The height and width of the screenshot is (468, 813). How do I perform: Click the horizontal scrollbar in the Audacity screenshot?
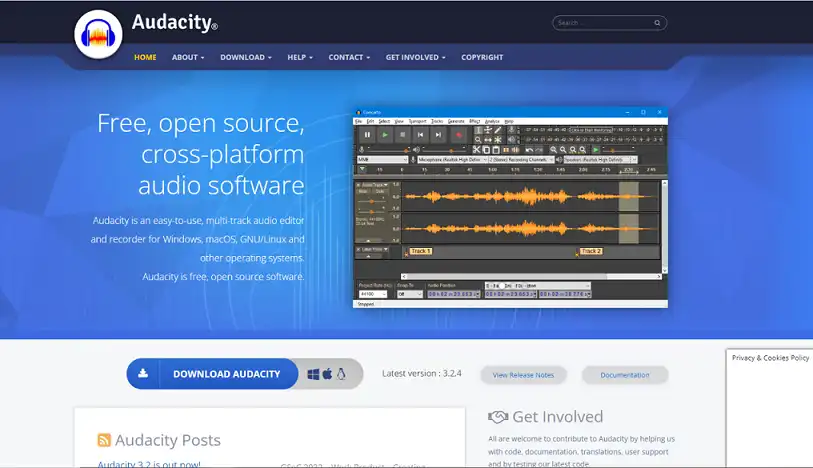[x=531, y=276]
